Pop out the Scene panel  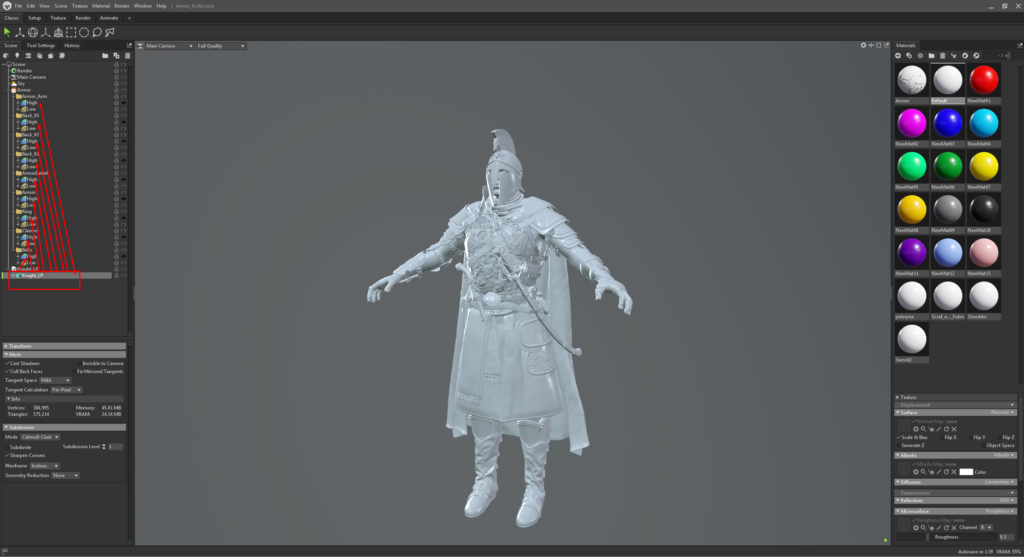point(129,46)
